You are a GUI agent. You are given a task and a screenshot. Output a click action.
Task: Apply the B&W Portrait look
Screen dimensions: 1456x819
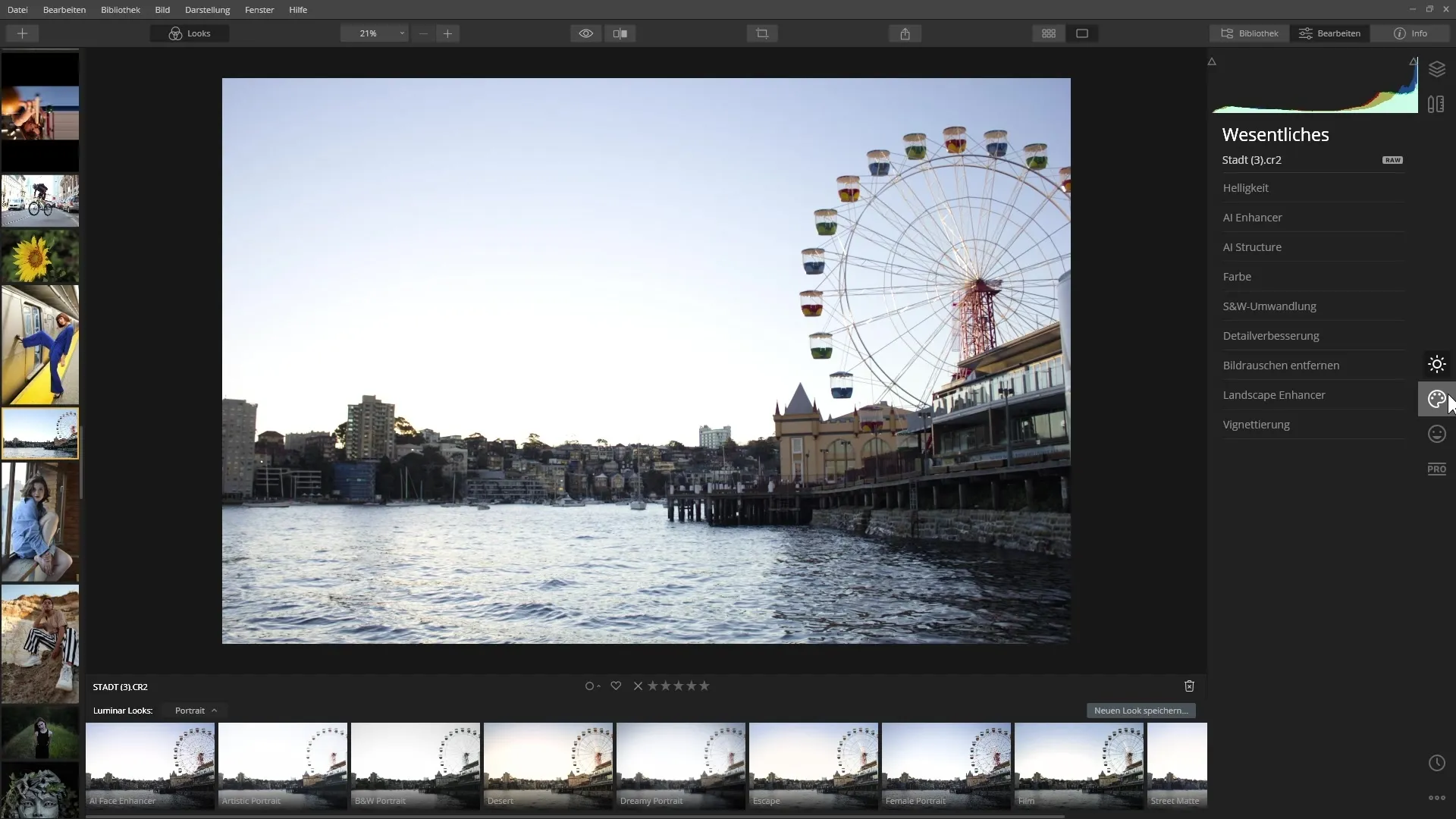416,766
